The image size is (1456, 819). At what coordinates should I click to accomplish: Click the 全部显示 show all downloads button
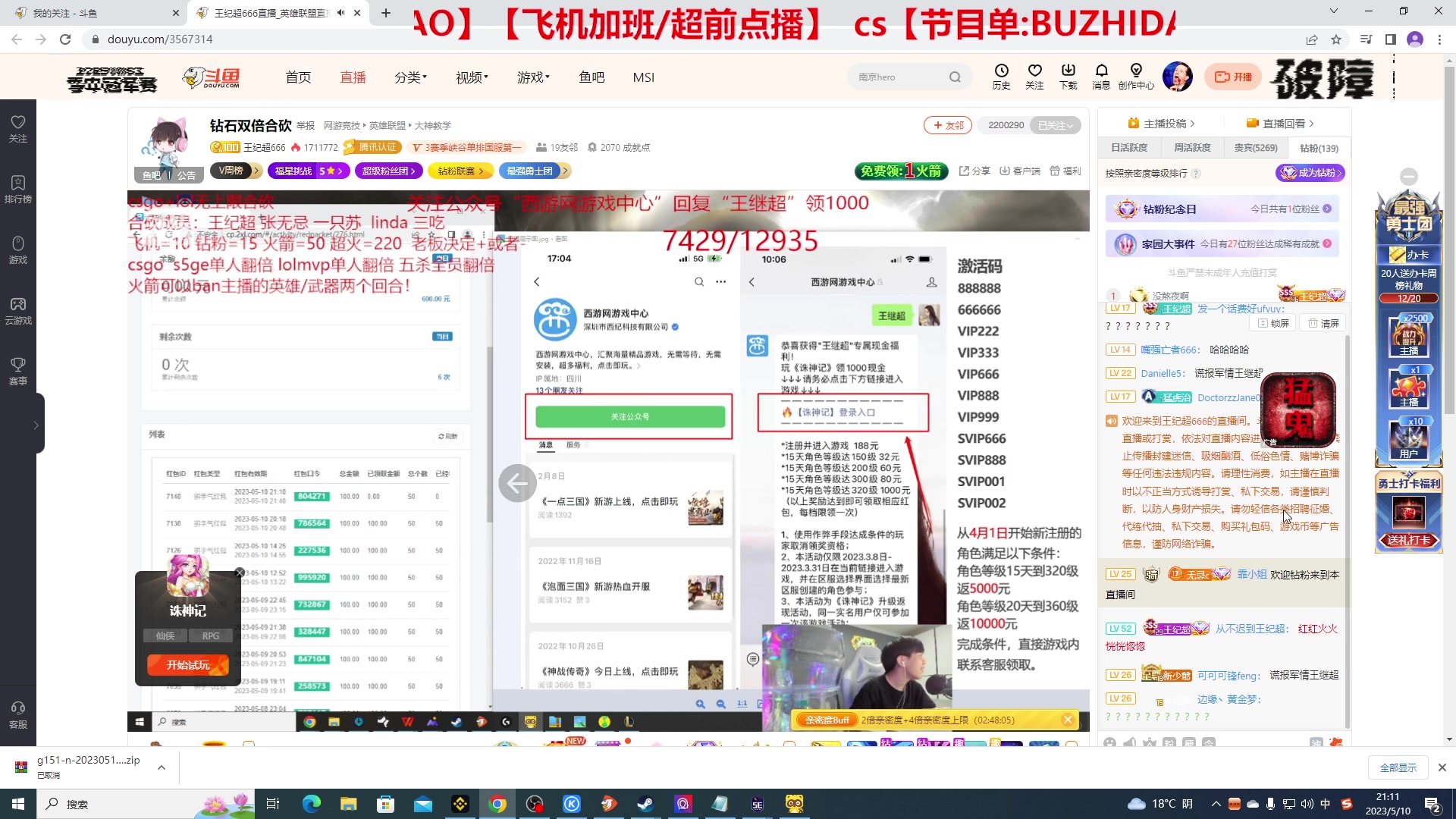1398,767
